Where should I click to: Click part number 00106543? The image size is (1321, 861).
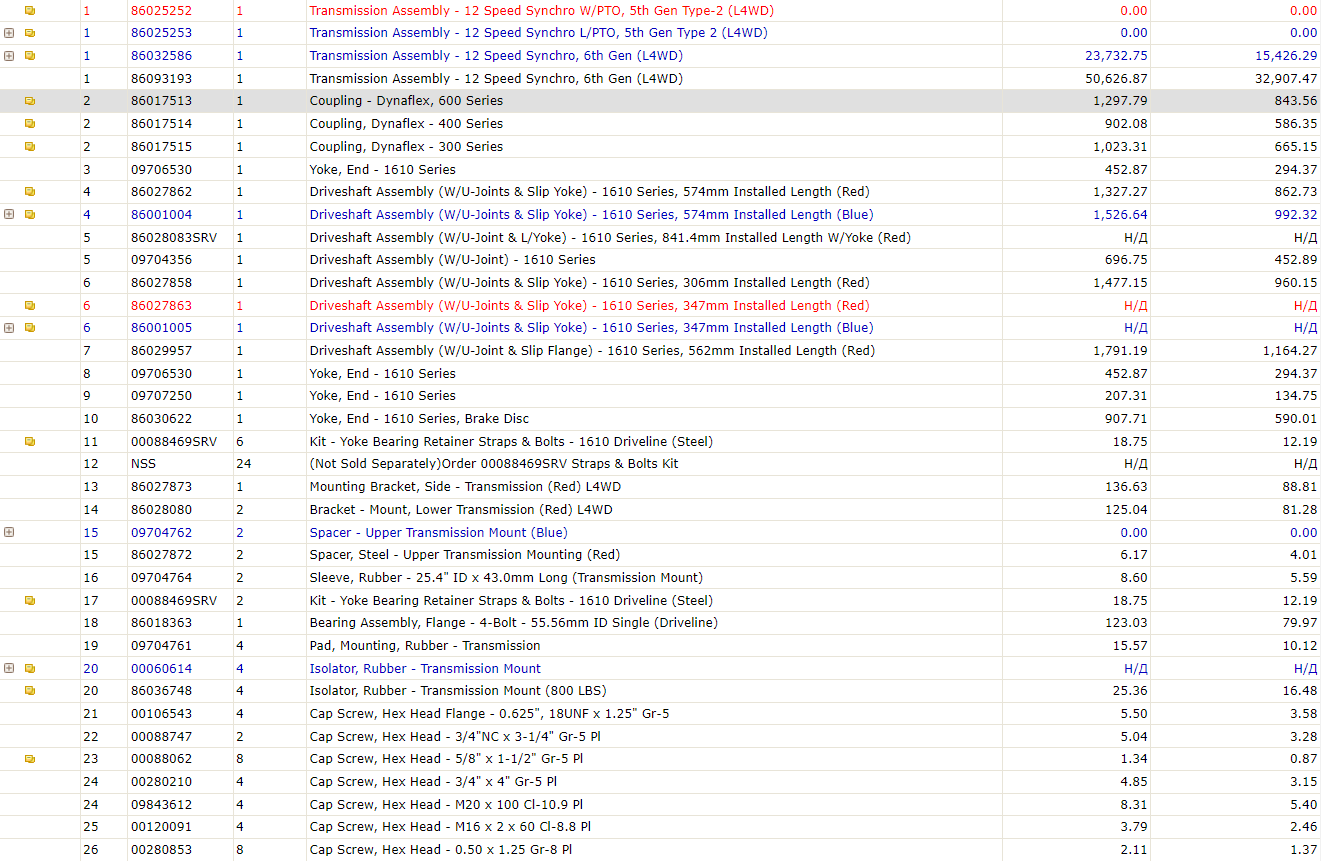point(161,714)
